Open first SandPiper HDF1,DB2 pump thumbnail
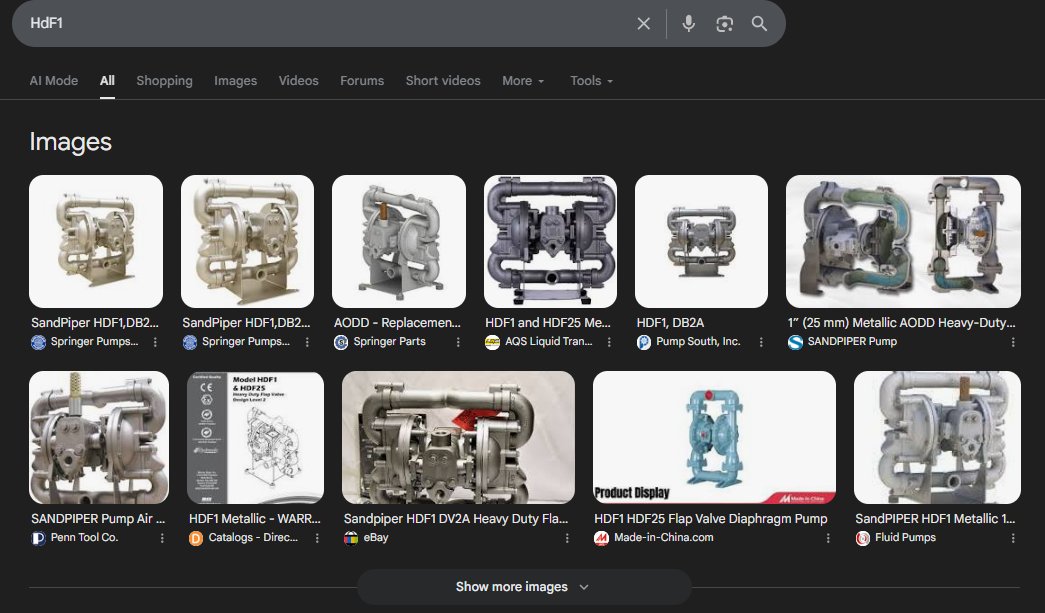 96,241
